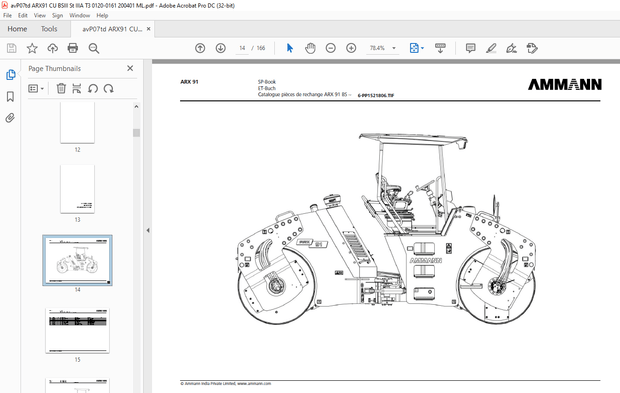Click the Save file icon
This screenshot has height=393, width=620.
(x=11, y=48)
